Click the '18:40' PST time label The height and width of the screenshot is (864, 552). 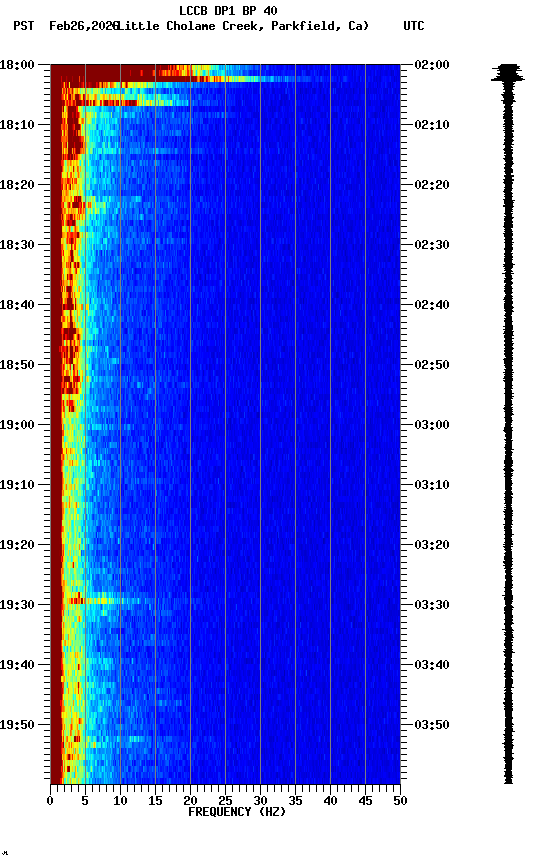tap(17, 305)
